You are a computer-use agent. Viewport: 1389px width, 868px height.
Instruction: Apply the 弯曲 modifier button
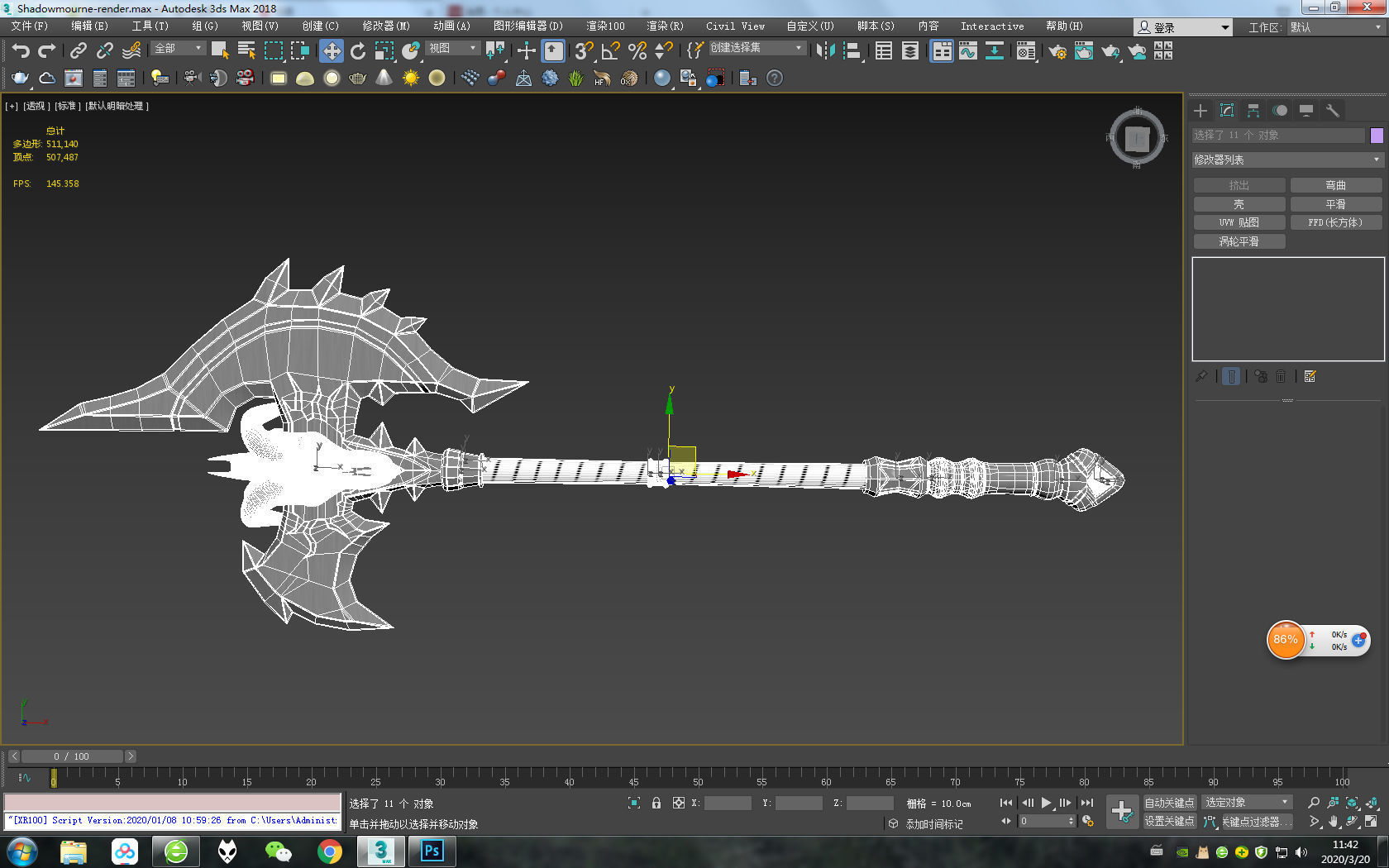pyautogui.click(x=1336, y=185)
